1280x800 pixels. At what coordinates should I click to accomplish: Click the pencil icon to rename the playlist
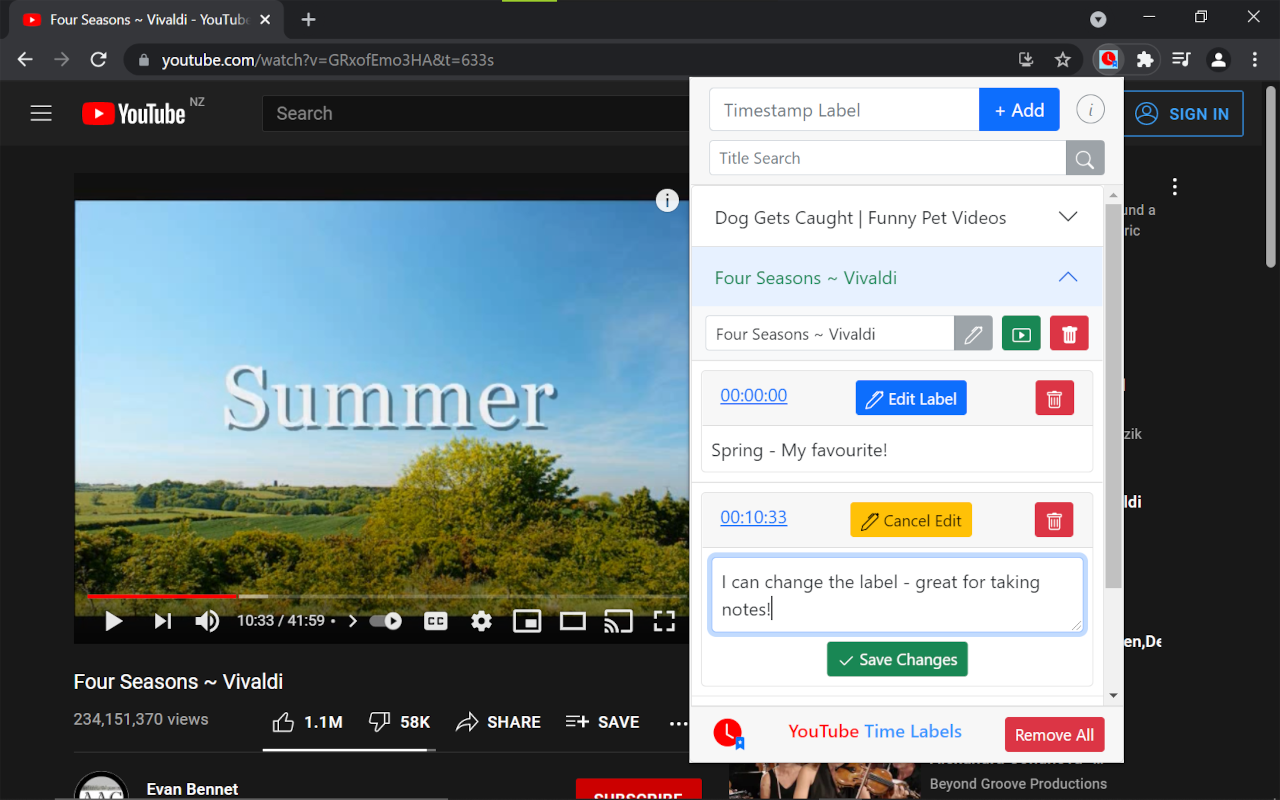coord(972,333)
